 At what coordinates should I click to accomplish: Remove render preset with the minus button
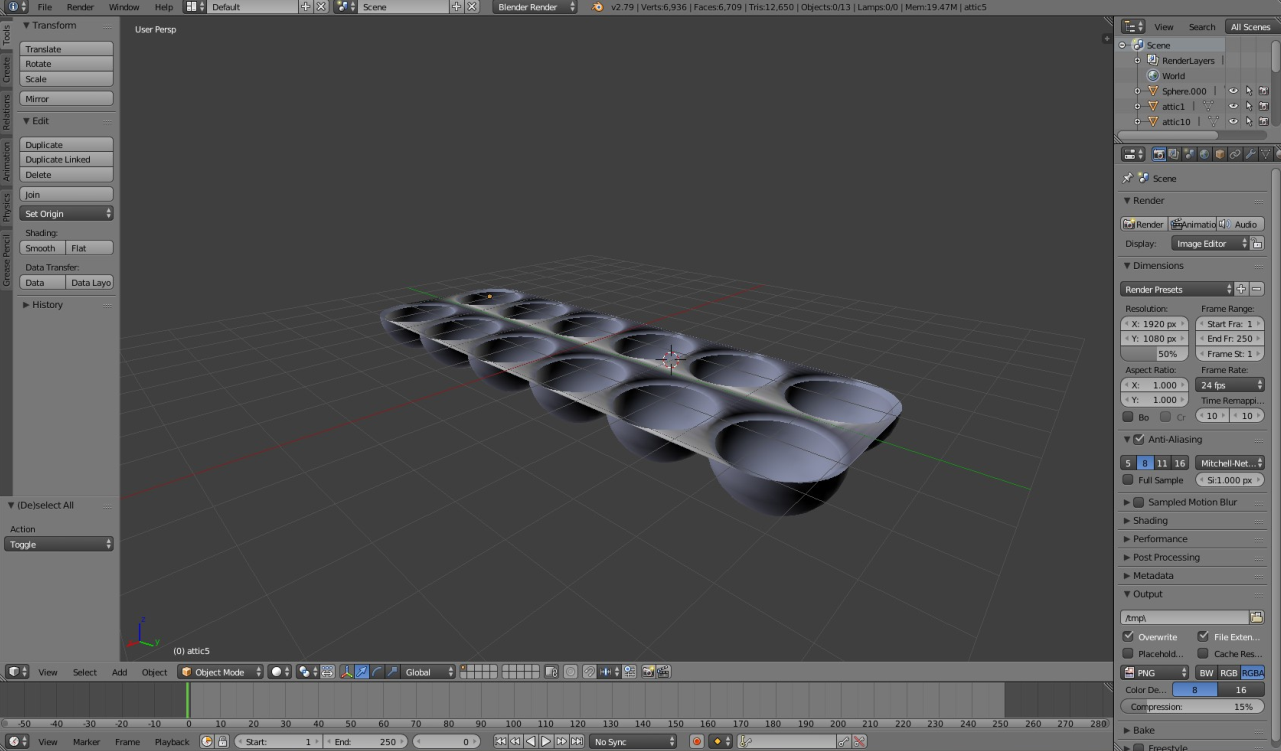pos(1257,289)
